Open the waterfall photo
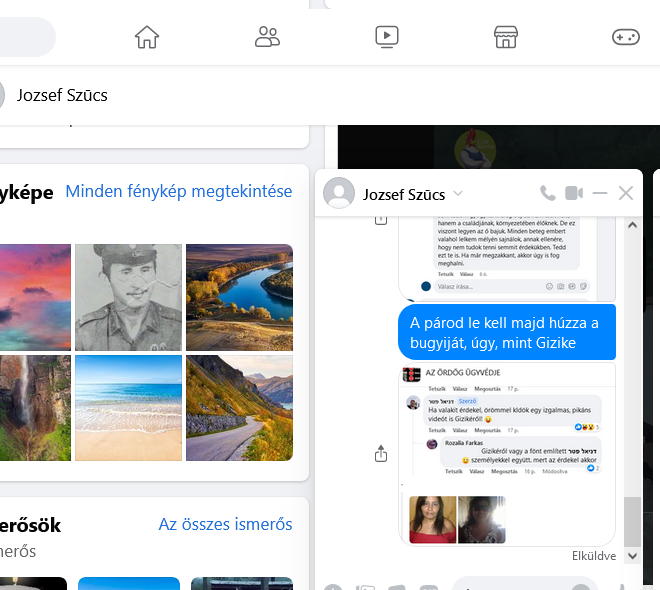The image size is (660, 590). [x=35, y=408]
